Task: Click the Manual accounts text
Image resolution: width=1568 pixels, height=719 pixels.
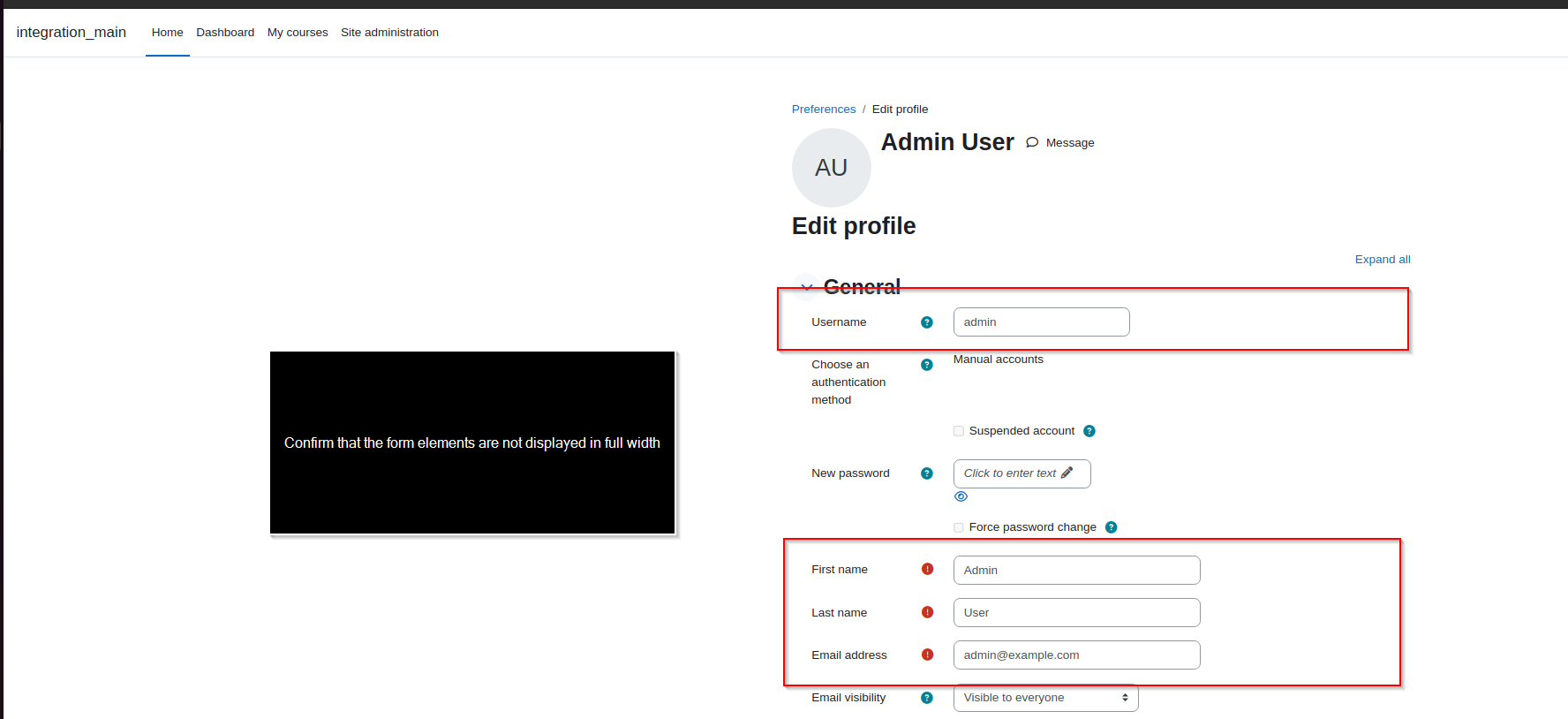Action: click(998, 359)
